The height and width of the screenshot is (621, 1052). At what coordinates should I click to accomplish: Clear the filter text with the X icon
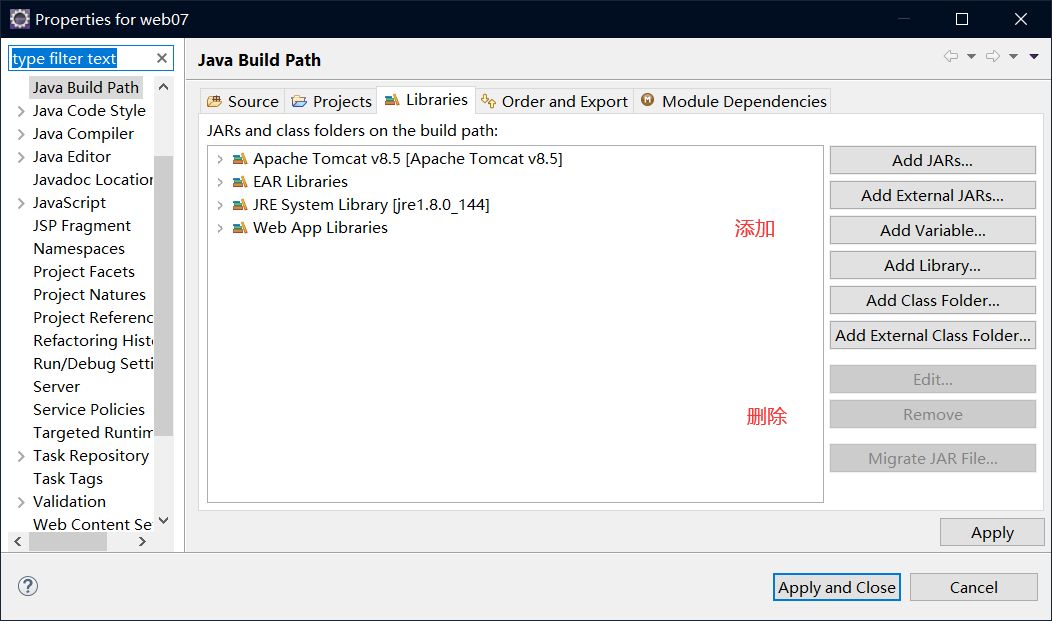click(162, 58)
